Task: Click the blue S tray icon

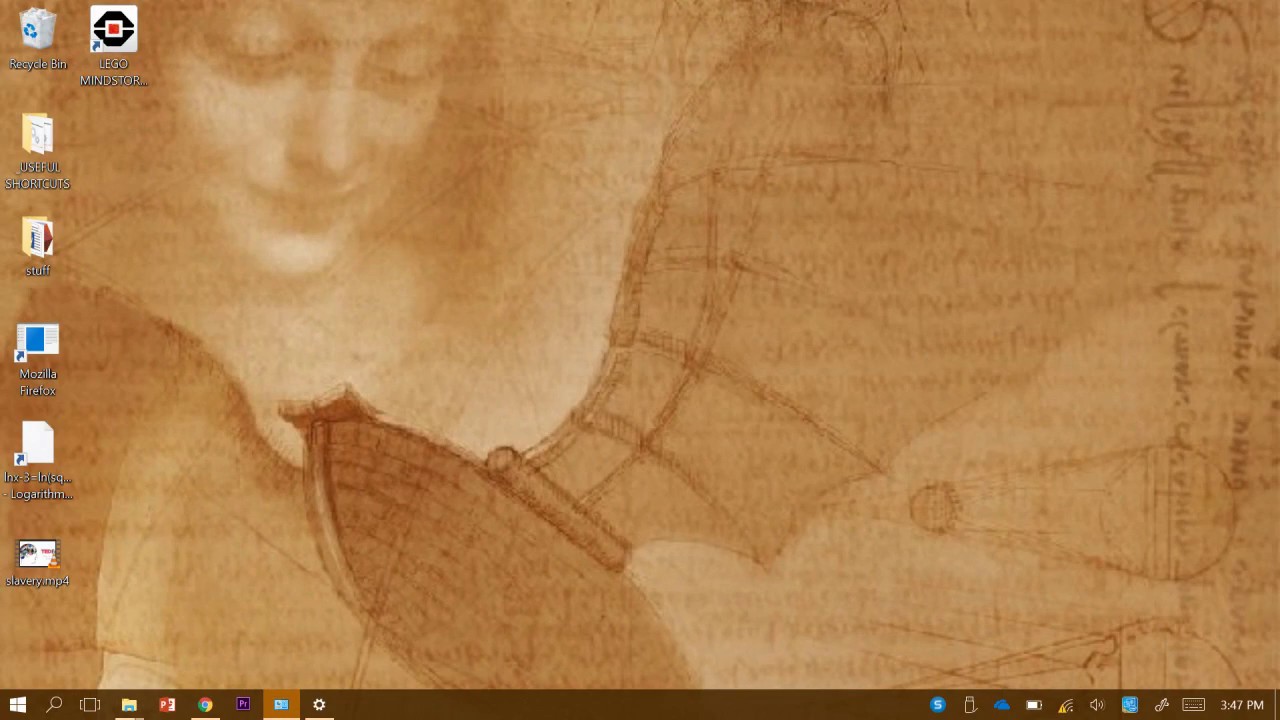Action: pos(938,705)
